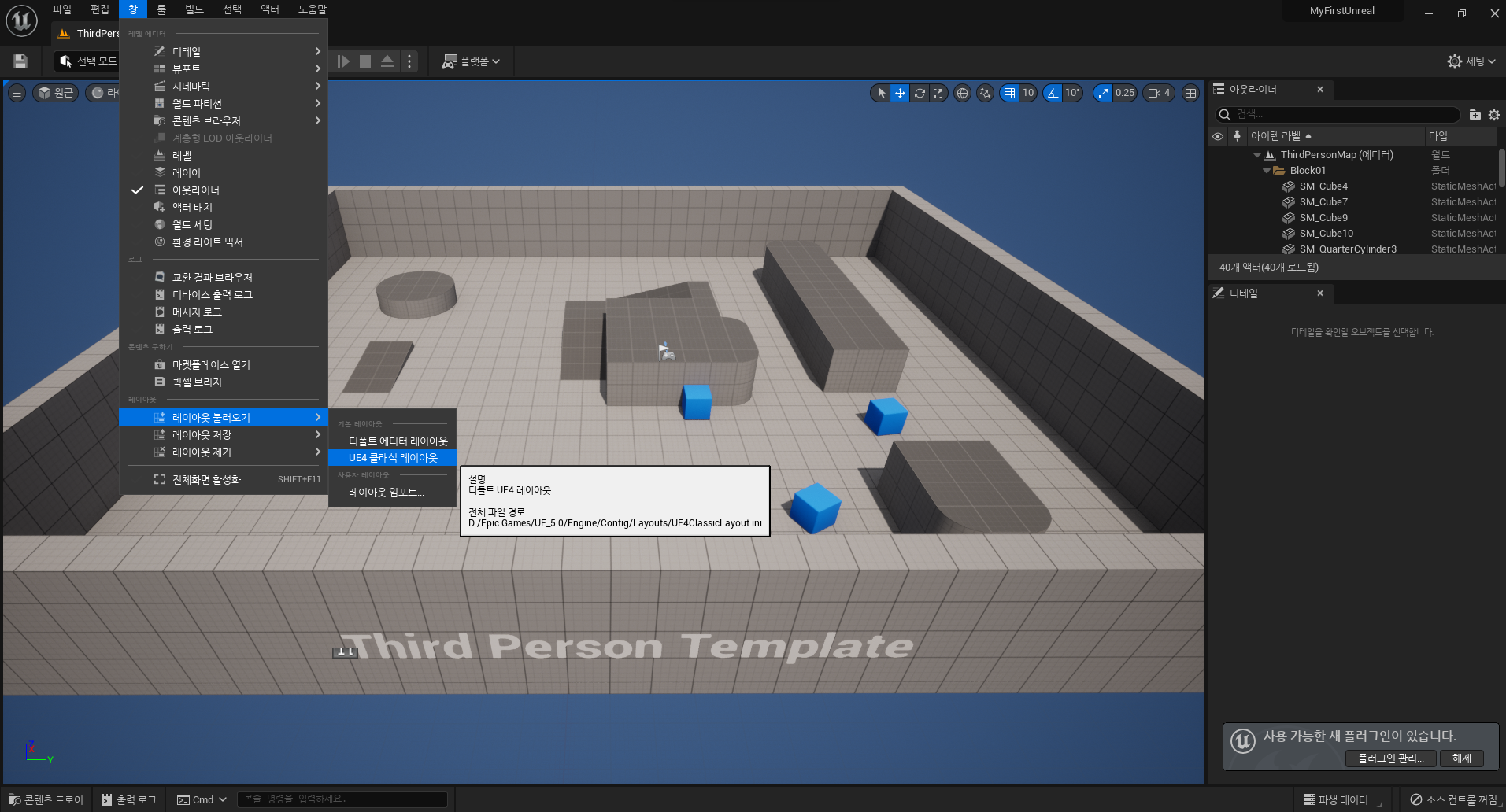The height and width of the screenshot is (812, 1506).
Task: Open the outliner settings gear
Action: click(x=1494, y=115)
